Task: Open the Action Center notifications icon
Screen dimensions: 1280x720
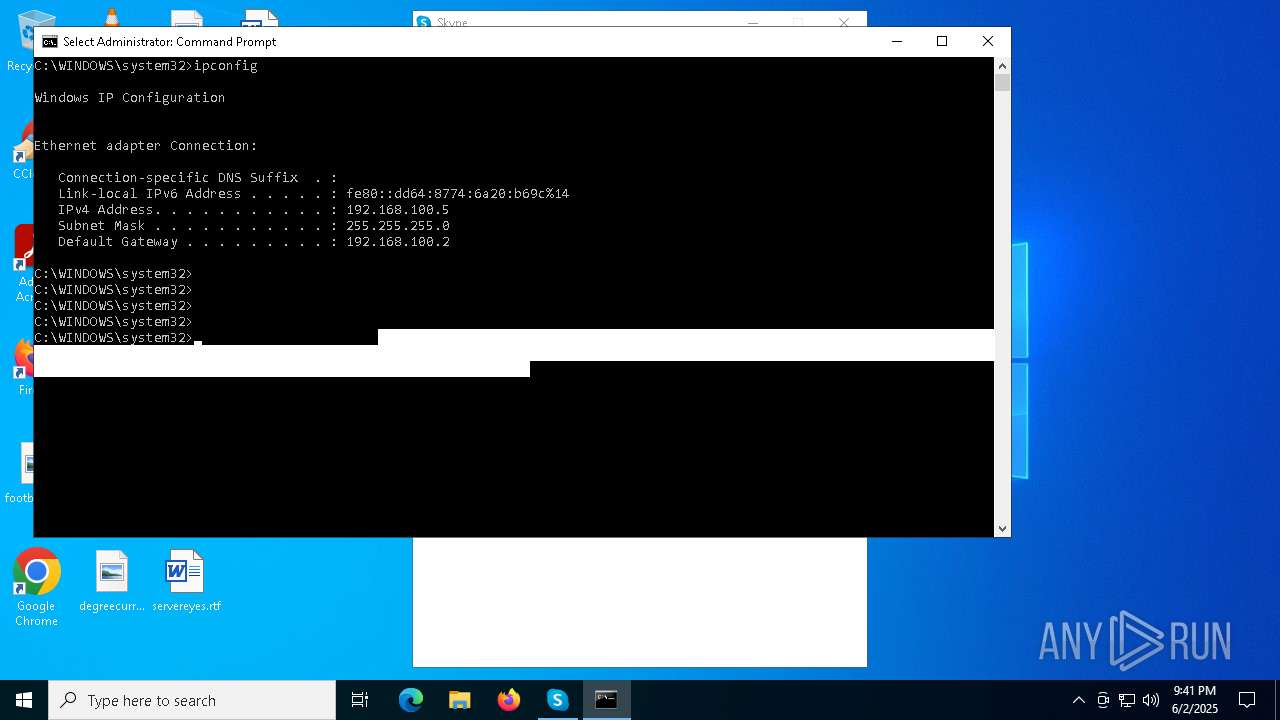Action: pos(1247,700)
